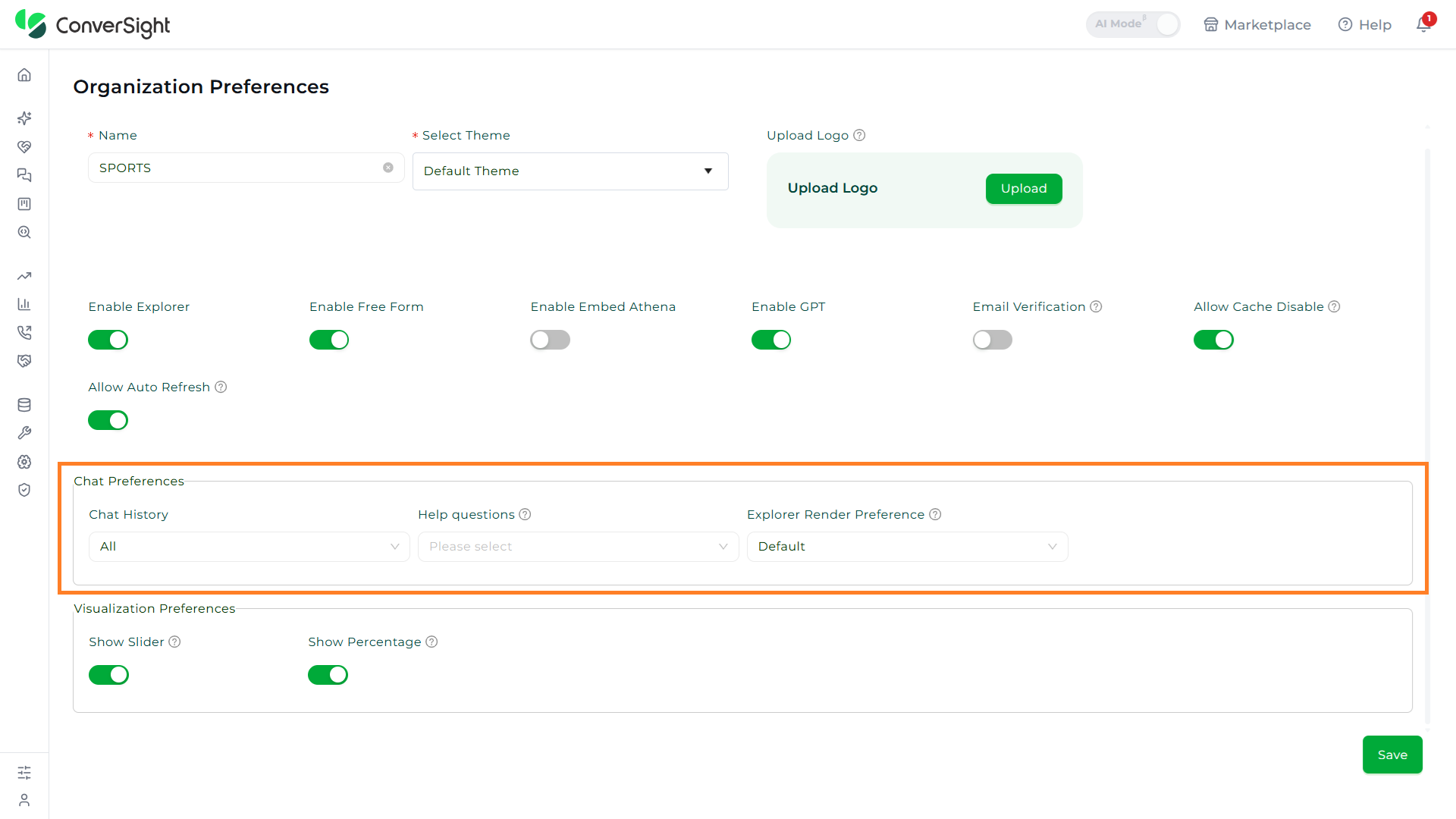The width and height of the screenshot is (1456, 819).
Task: Open the shield check icon in sidebar
Action: [x=24, y=490]
